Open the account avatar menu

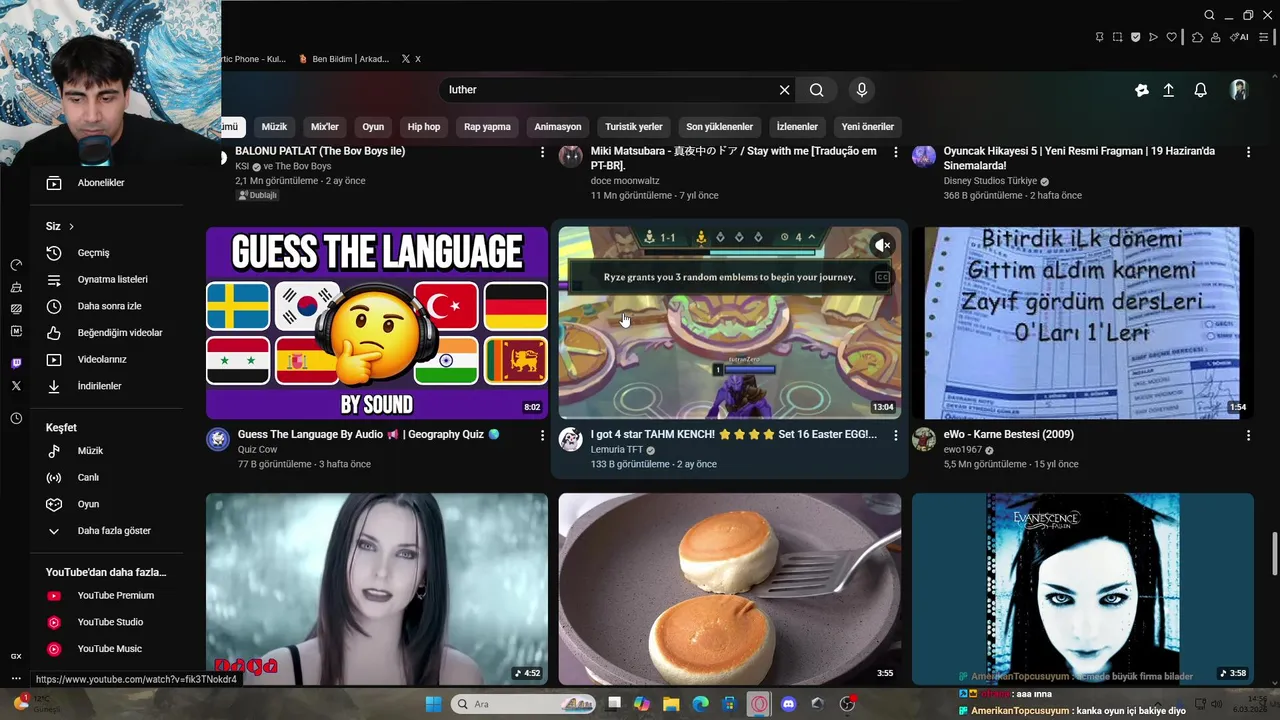1239,90
